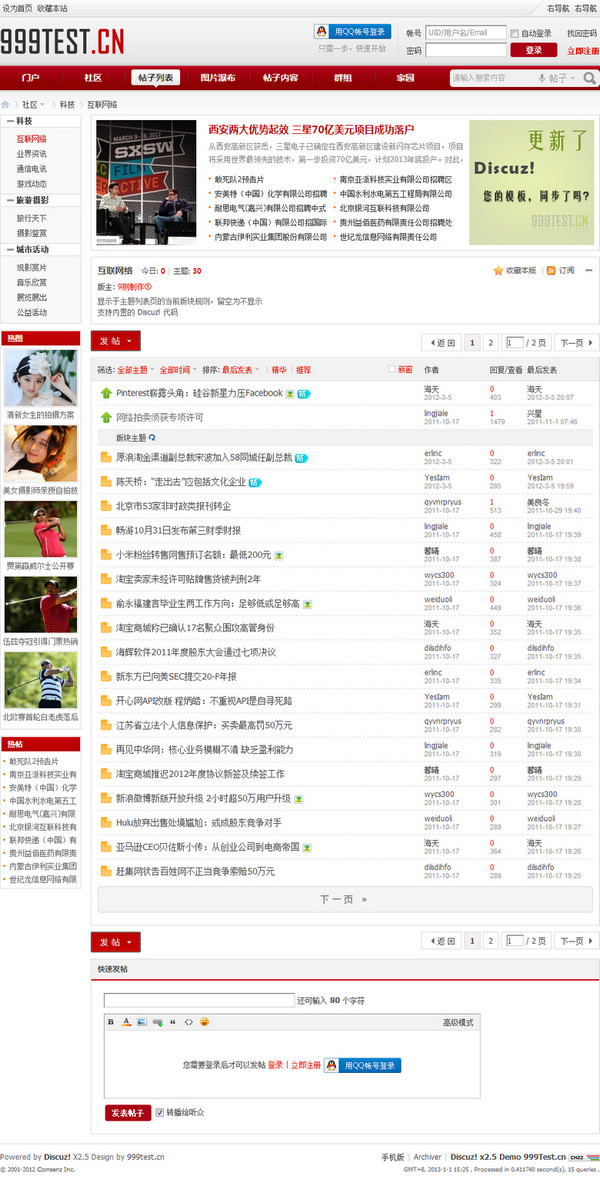
Task: Click the magnifier search icon
Action: pos(589,78)
